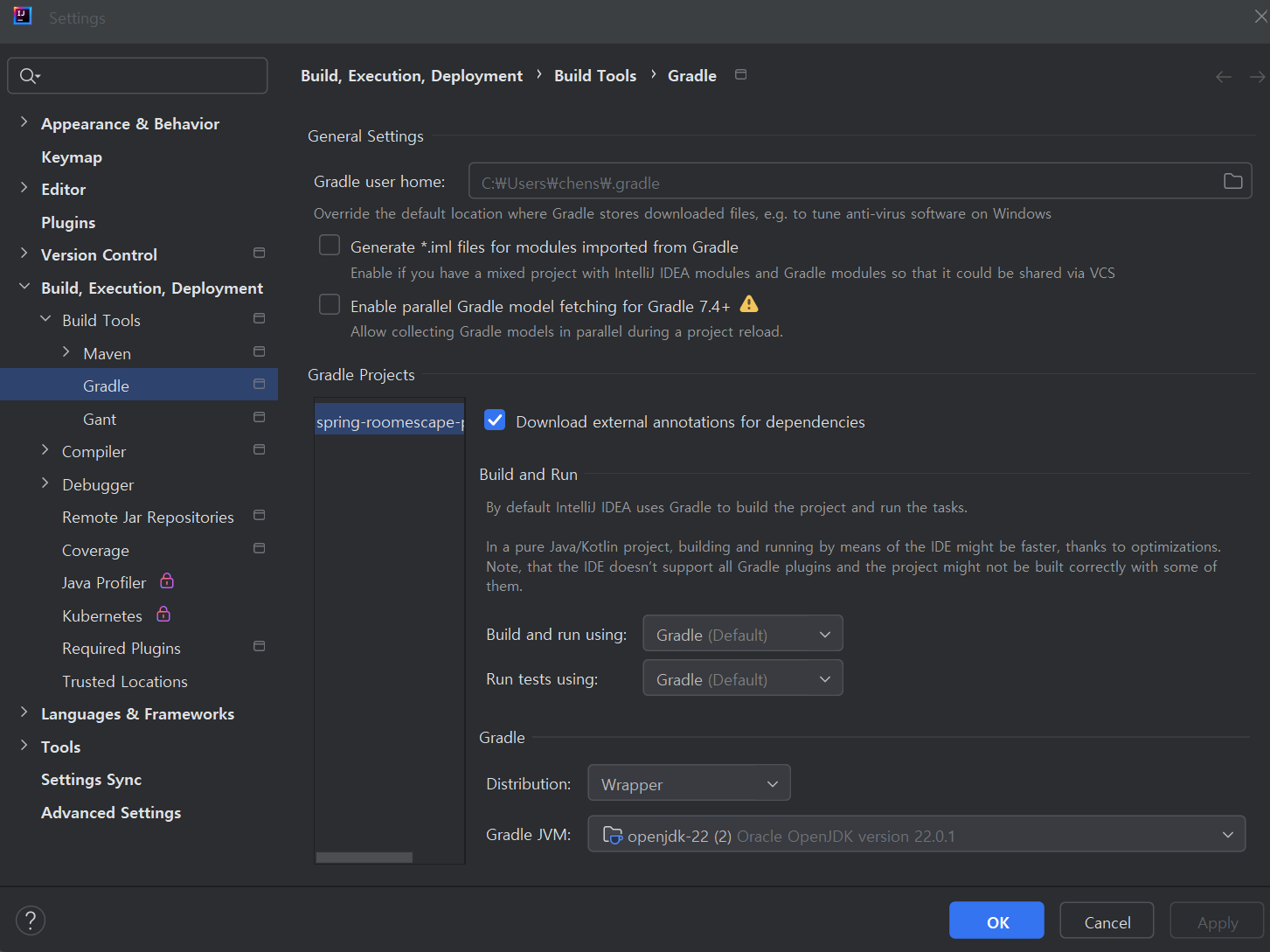This screenshot has height=952, width=1270.
Task: Click Build, Execution, Deployment breadcrumb
Action: 412,76
